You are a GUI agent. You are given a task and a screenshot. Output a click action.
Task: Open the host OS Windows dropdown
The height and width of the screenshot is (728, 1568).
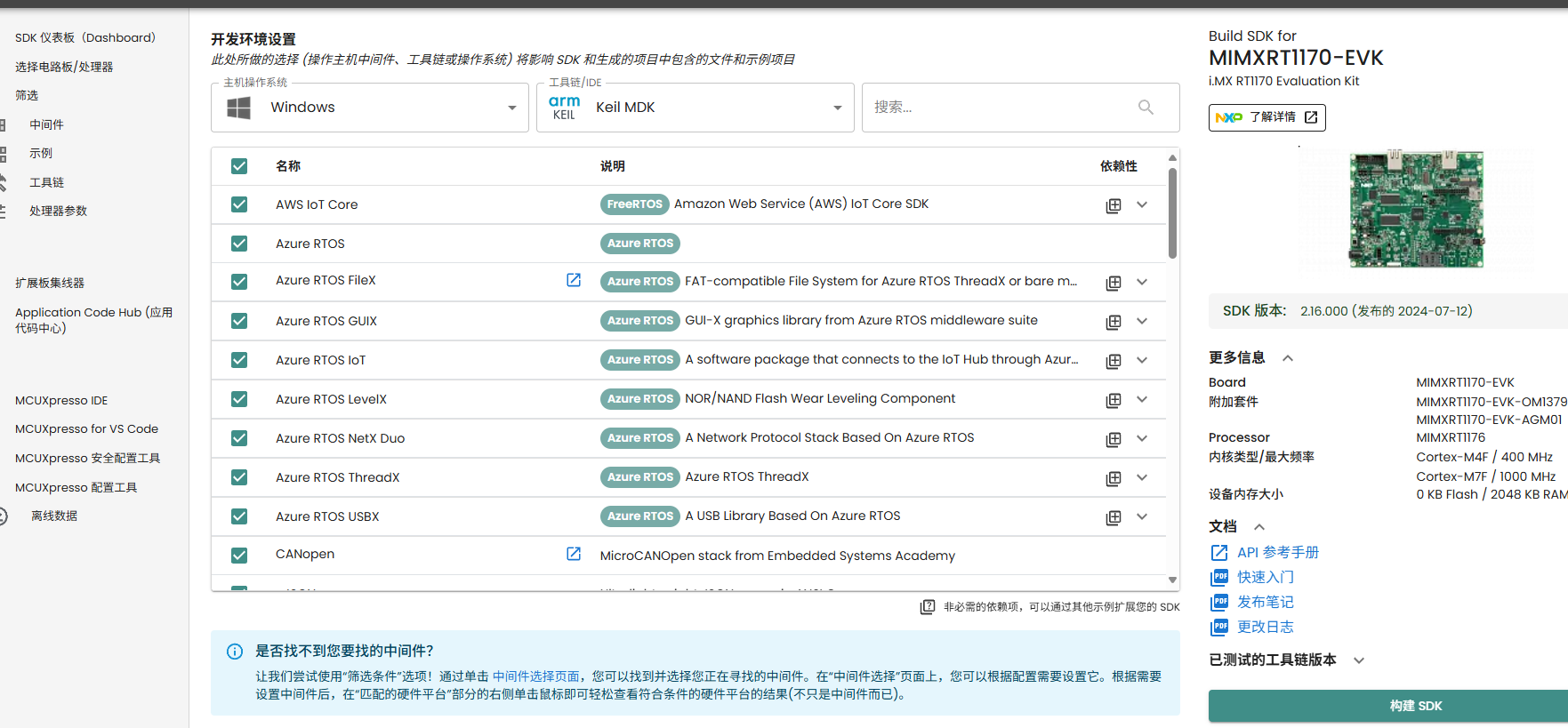[370, 108]
